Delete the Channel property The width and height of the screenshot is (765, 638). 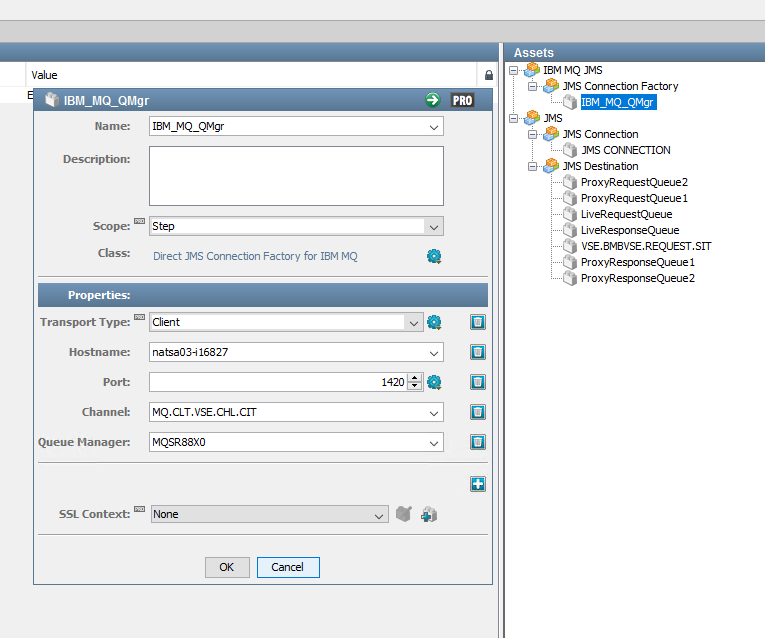tap(478, 412)
